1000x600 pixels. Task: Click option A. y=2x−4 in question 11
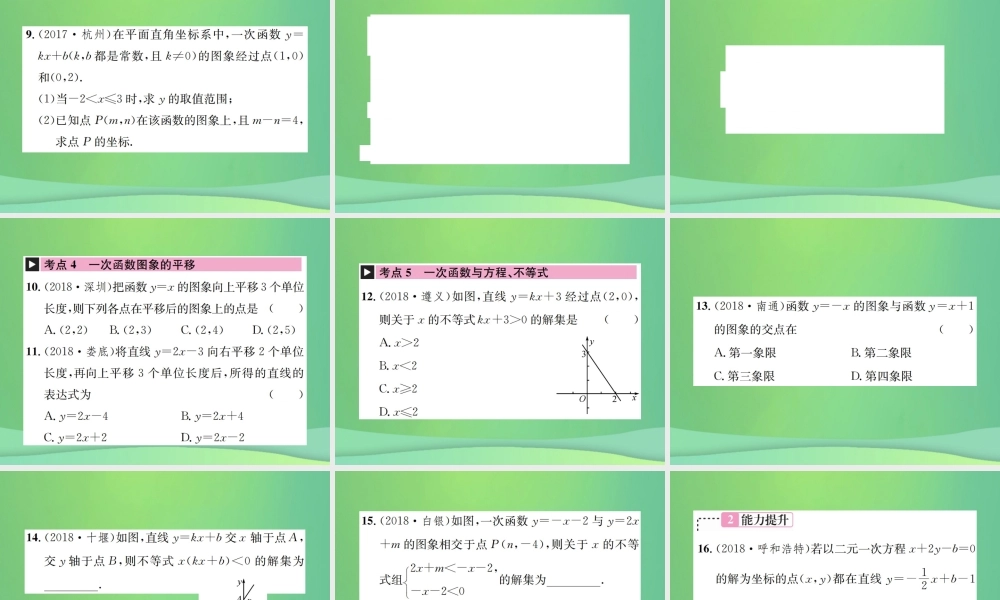76,416
